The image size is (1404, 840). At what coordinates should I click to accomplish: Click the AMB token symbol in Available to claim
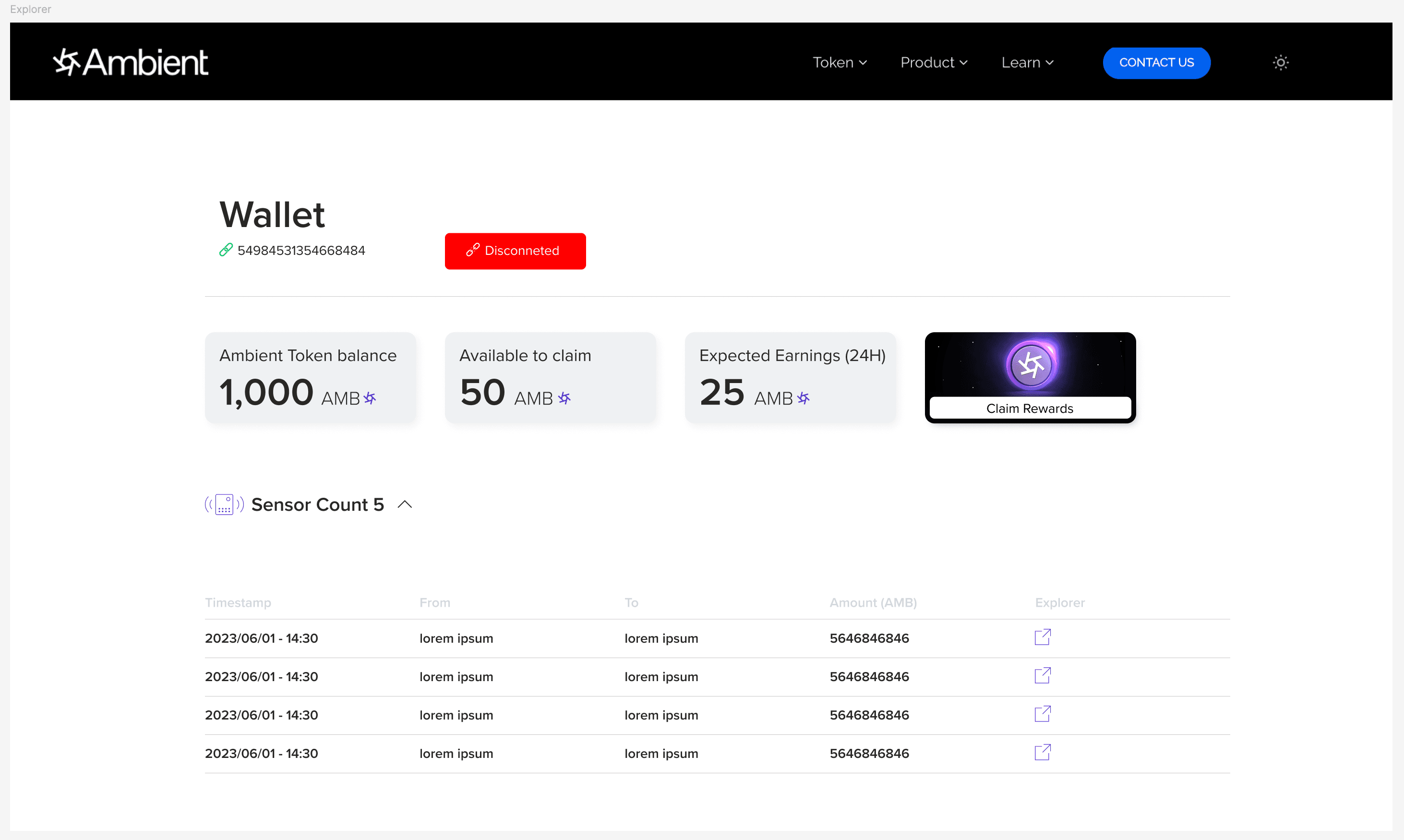point(565,397)
